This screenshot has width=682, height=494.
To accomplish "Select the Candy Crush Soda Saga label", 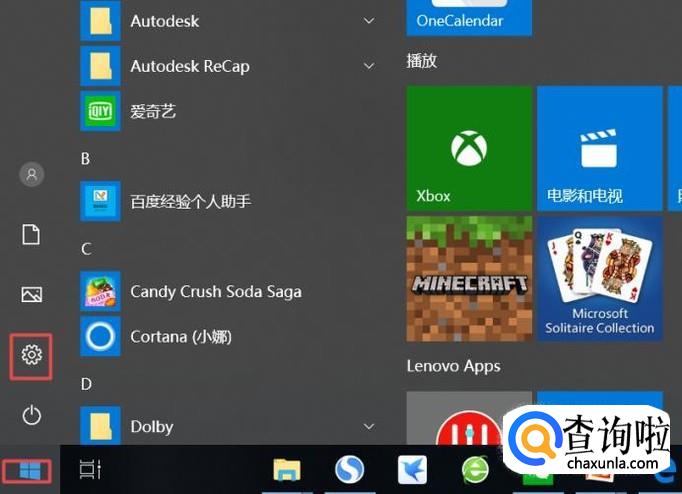I will (x=216, y=291).
